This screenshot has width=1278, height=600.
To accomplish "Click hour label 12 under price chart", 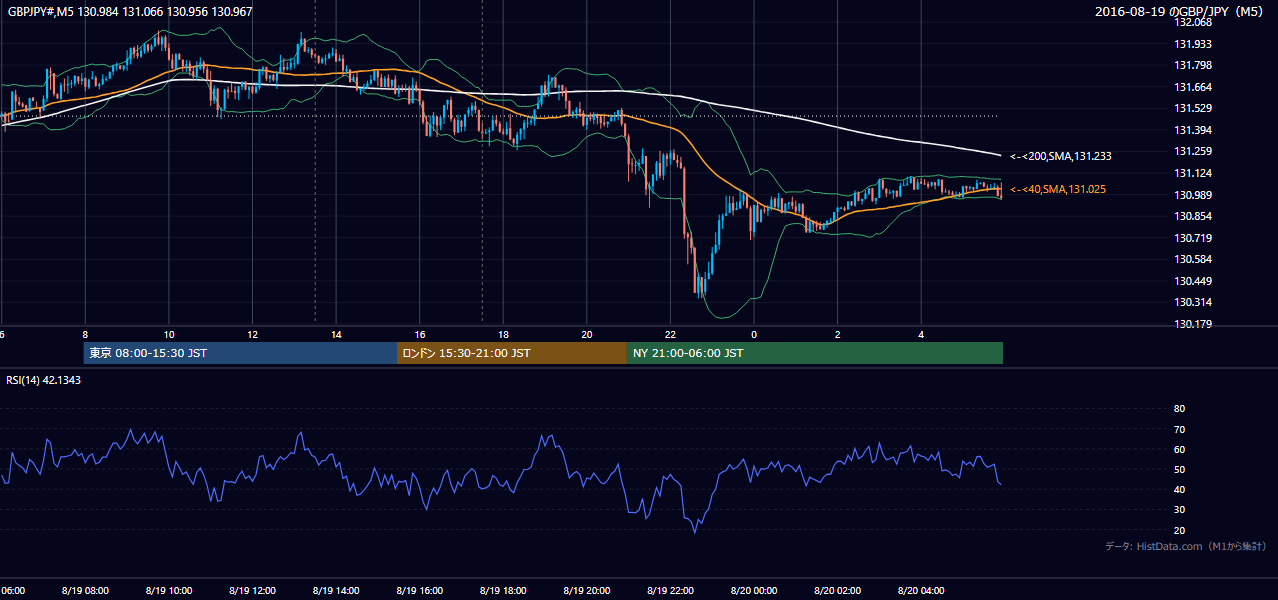I will [x=253, y=334].
